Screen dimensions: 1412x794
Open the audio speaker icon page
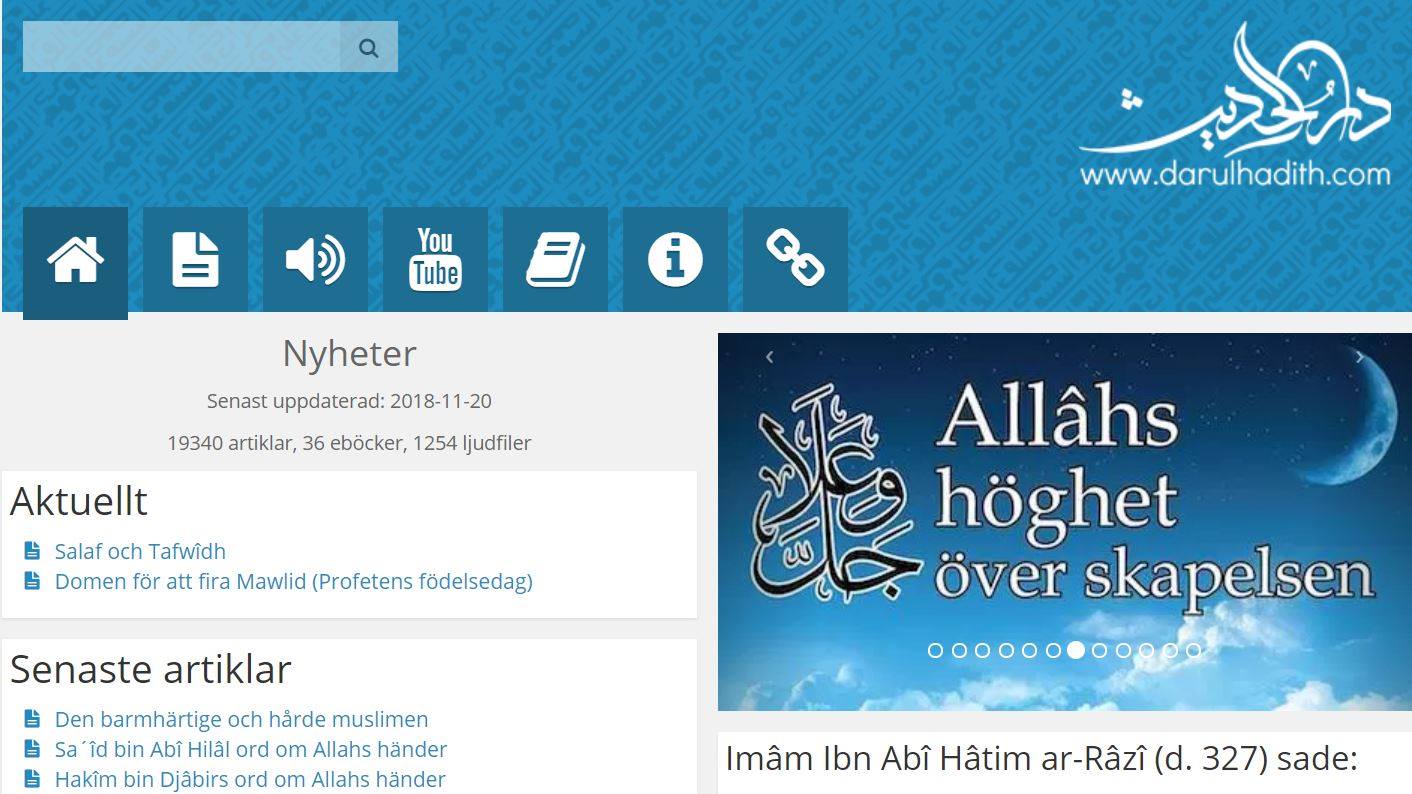tap(315, 260)
